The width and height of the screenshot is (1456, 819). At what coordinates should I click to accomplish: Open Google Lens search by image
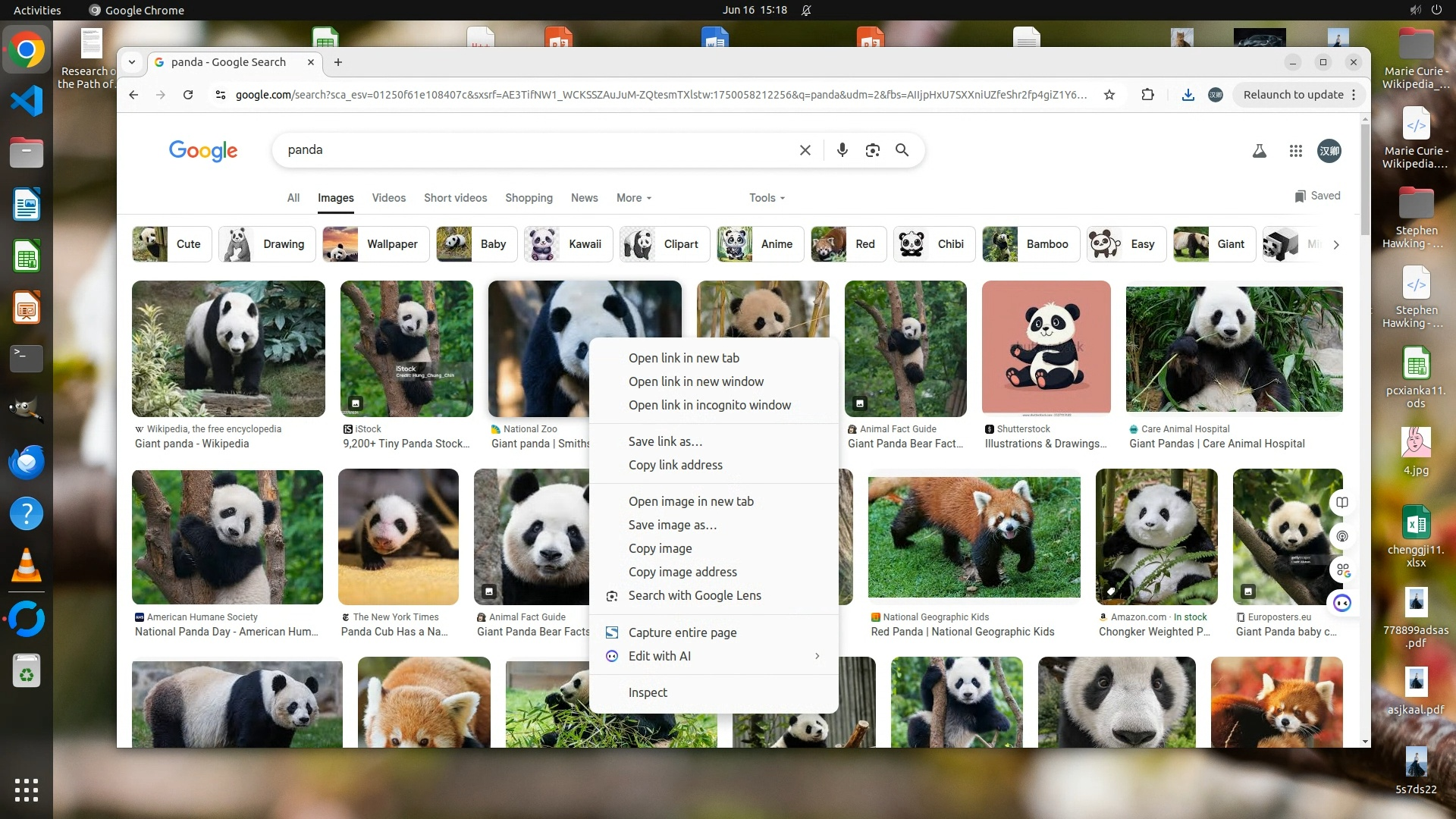[872, 150]
